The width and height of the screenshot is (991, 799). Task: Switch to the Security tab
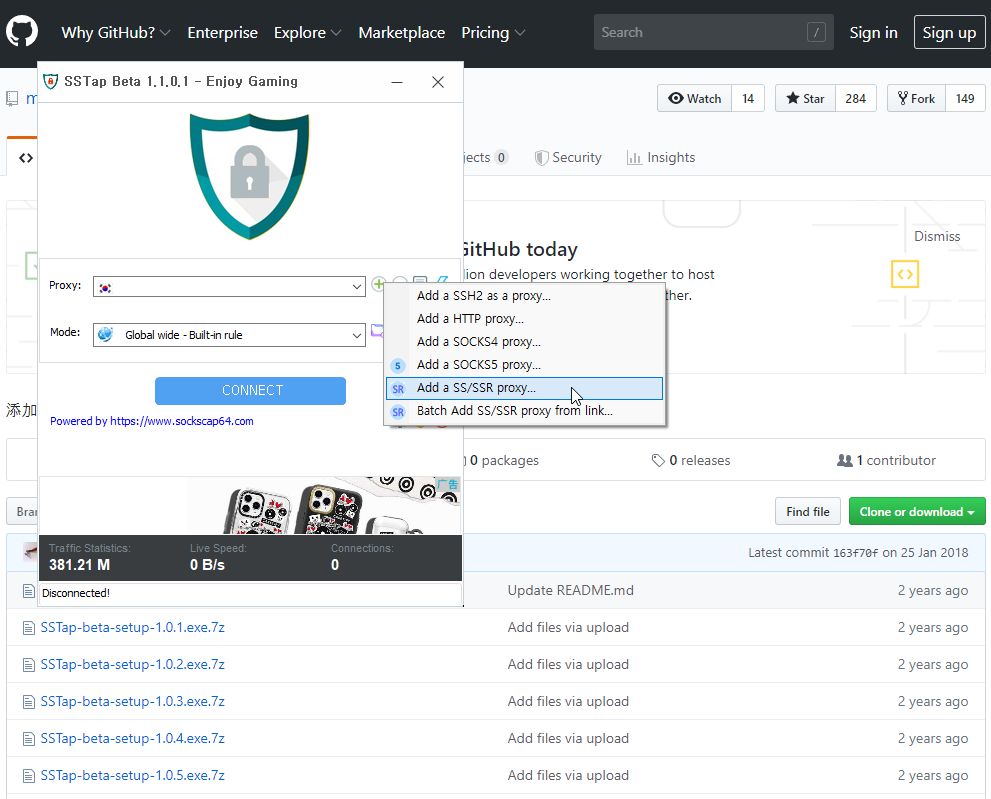(568, 157)
